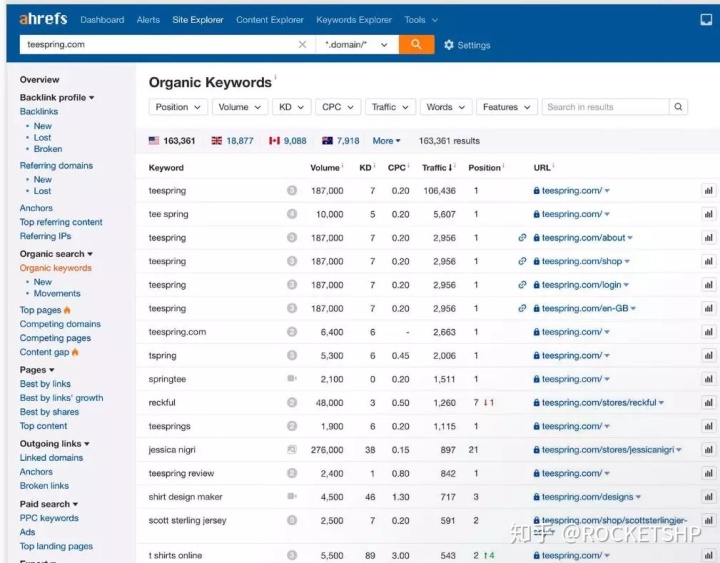The image size is (720, 563).
Task: Open the chart icon for tee spring row
Action: [x=708, y=214]
